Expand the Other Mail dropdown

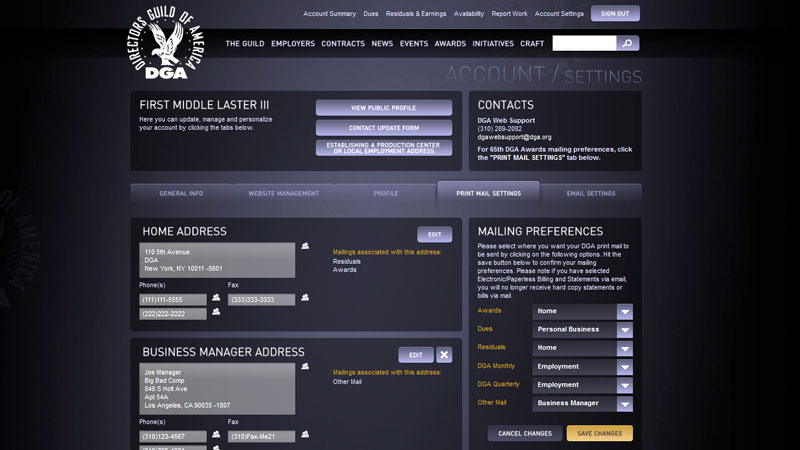click(625, 403)
